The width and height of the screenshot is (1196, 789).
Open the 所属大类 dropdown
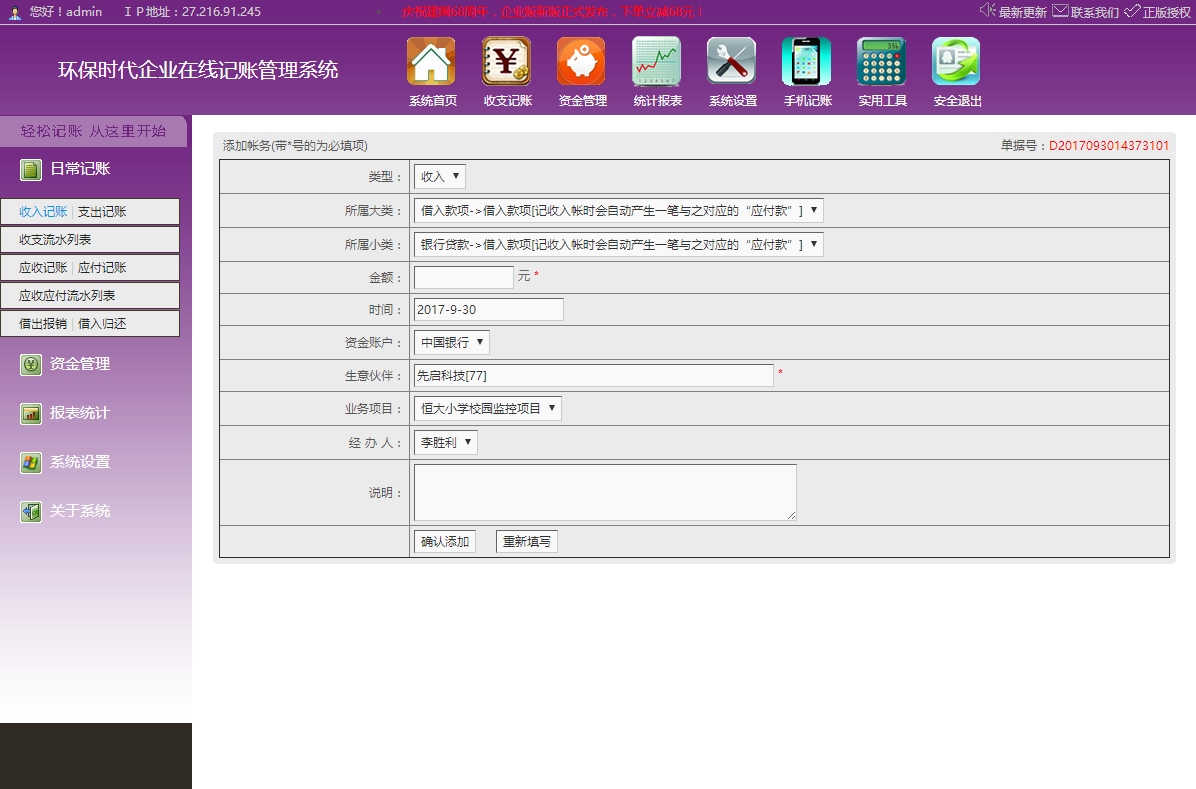coord(618,211)
